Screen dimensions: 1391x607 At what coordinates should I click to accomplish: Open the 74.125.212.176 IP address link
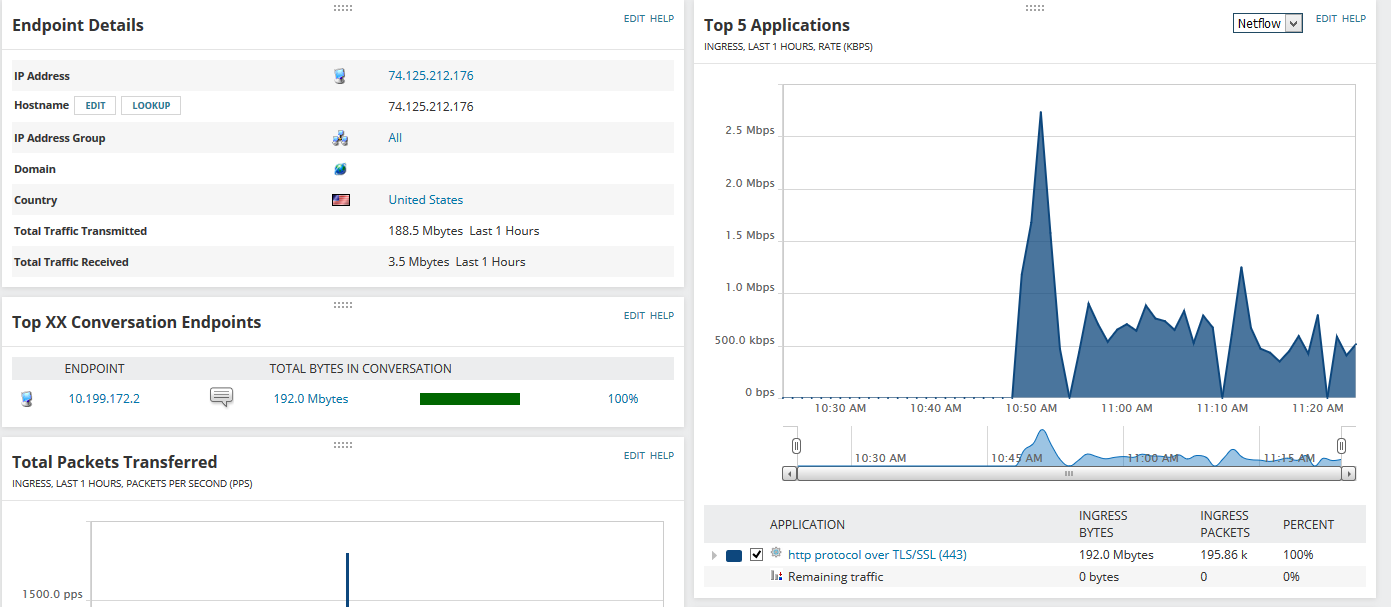[x=431, y=76]
